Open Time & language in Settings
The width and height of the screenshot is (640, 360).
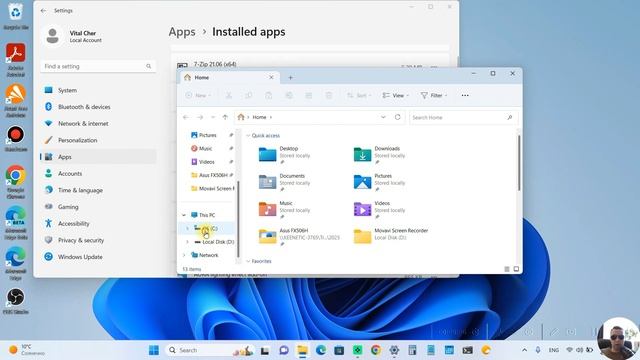point(98,190)
